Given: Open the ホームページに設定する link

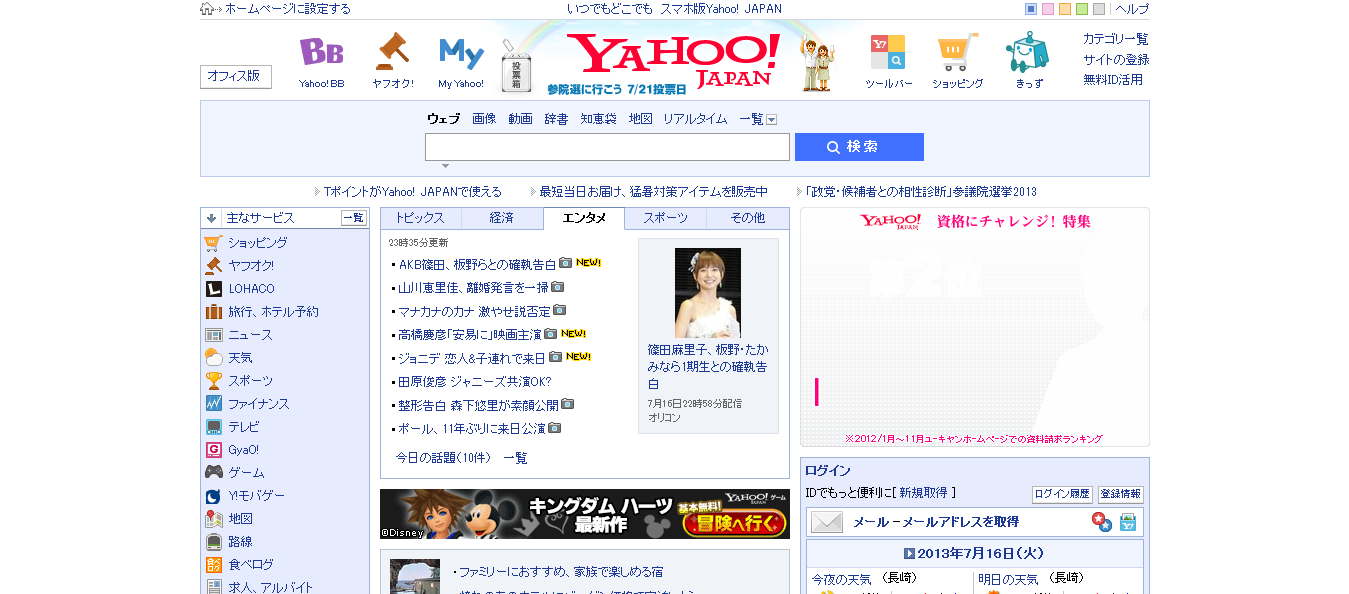Looking at the screenshot, I should pyautogui.click(x=288, y=9).
